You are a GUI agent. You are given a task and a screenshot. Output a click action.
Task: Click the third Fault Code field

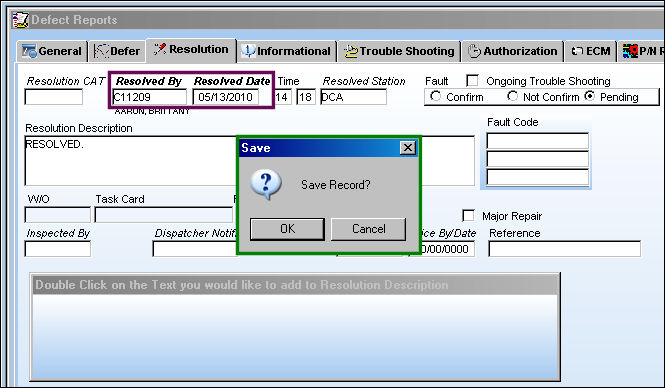tap(537, 177)
